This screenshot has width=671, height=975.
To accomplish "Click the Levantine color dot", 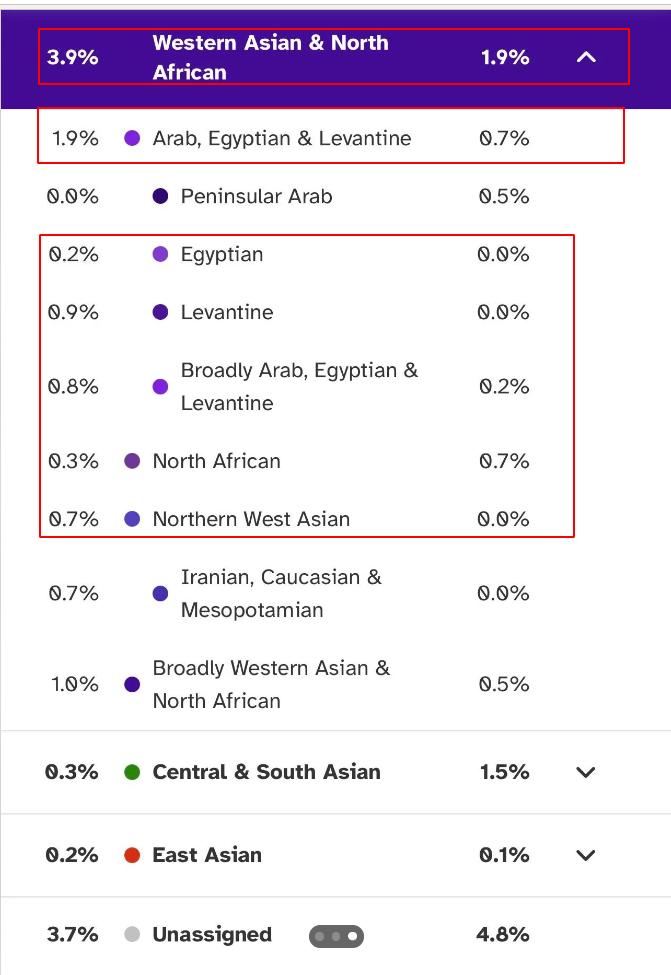I will pos(160,313).
